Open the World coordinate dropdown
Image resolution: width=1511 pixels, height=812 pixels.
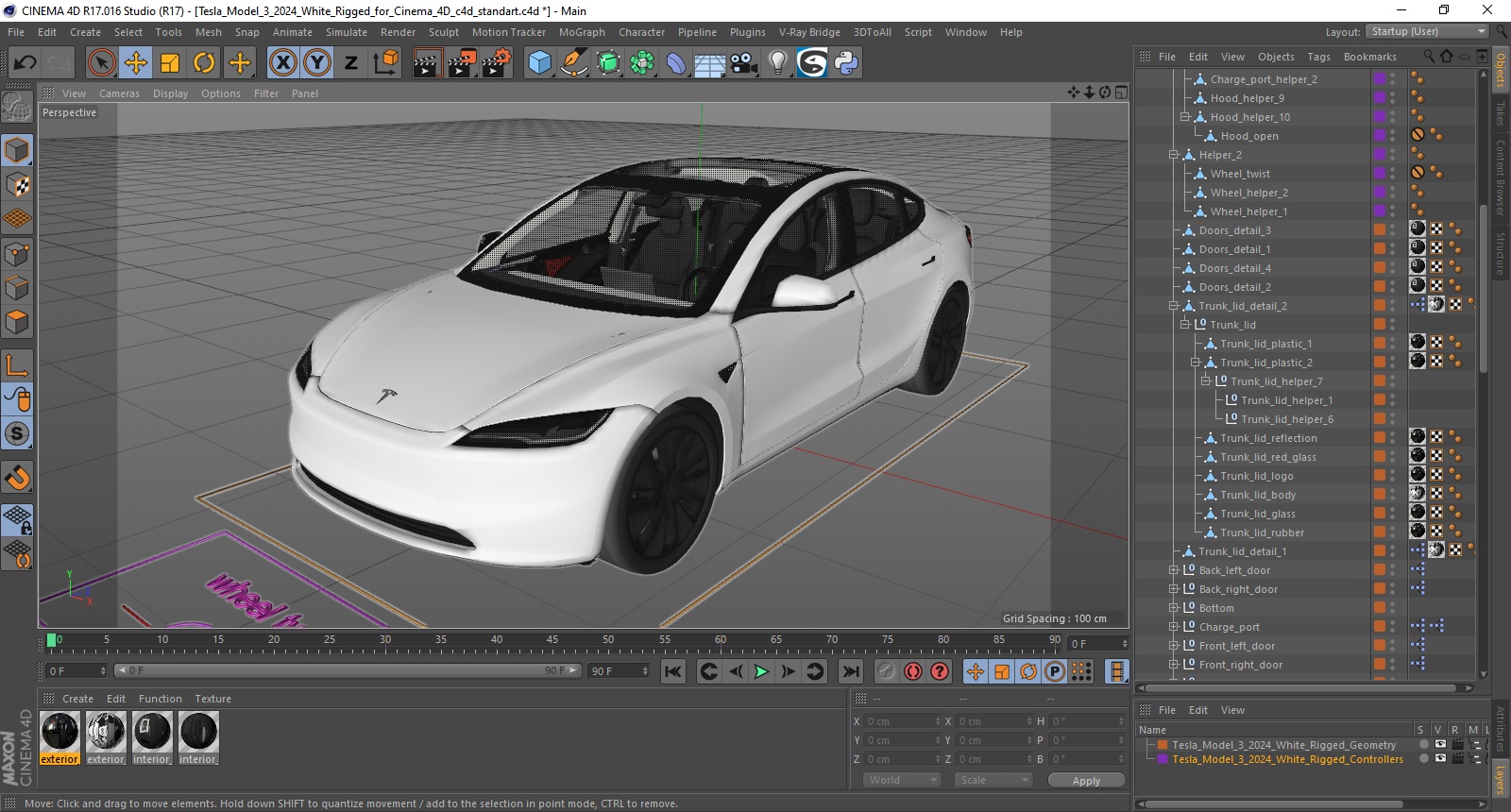point(902,780)
